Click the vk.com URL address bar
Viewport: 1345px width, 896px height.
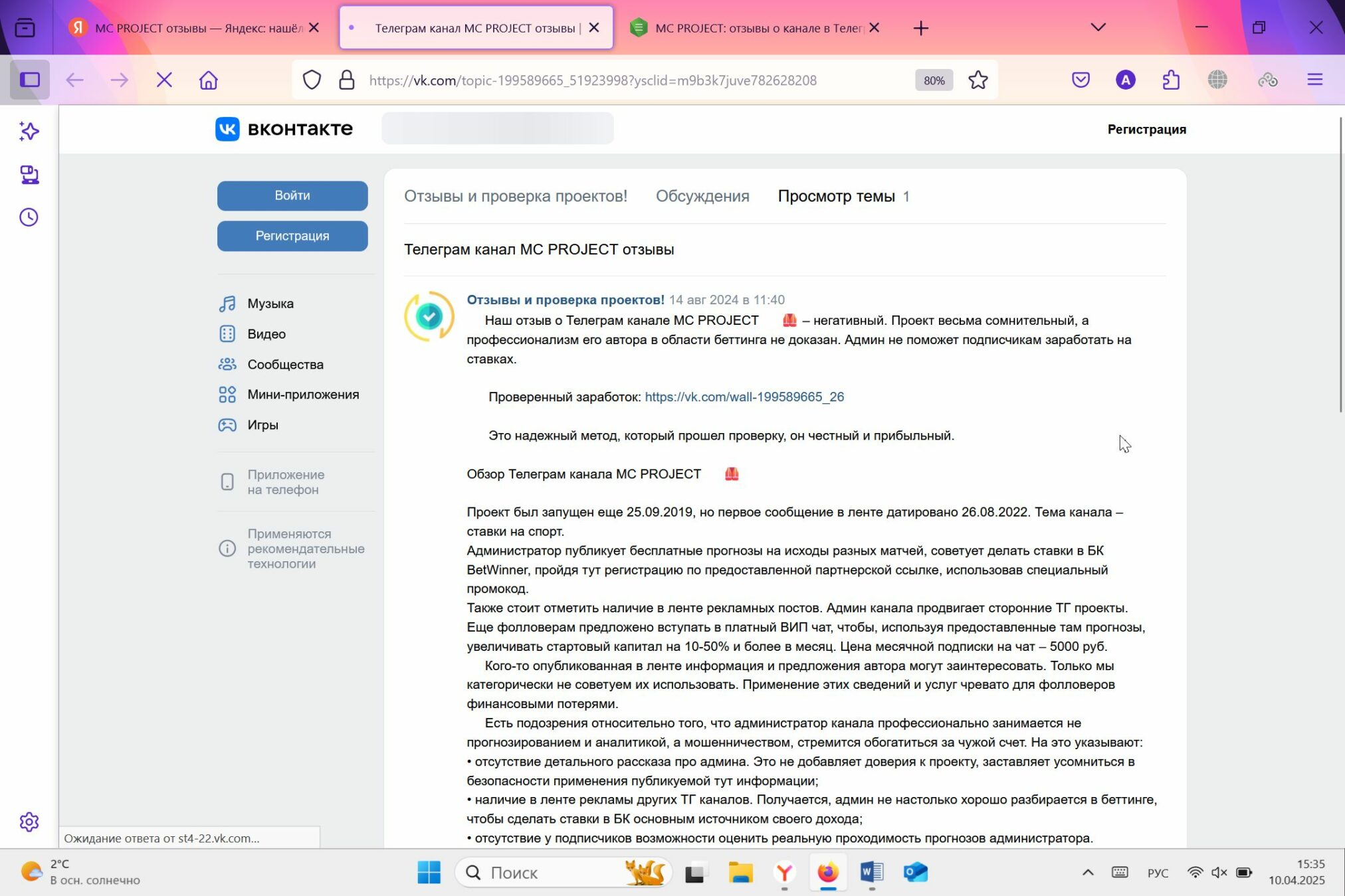coord(593,80)
